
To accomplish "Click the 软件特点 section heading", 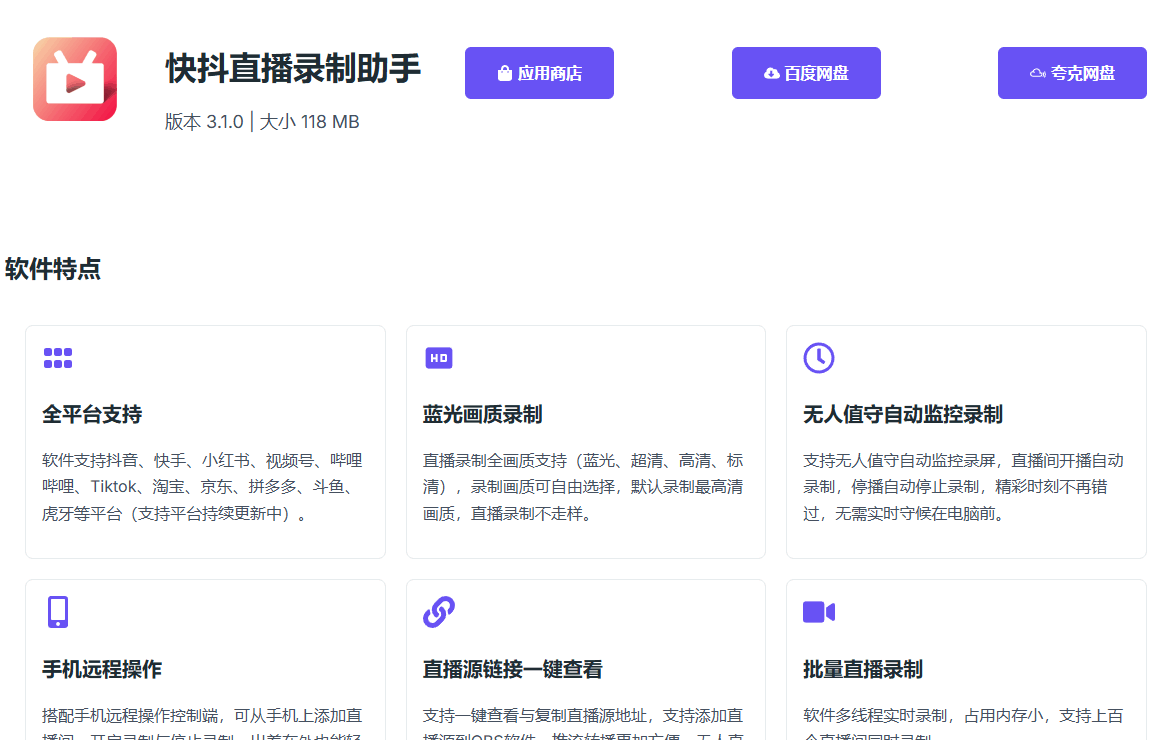I will point(53,269).
